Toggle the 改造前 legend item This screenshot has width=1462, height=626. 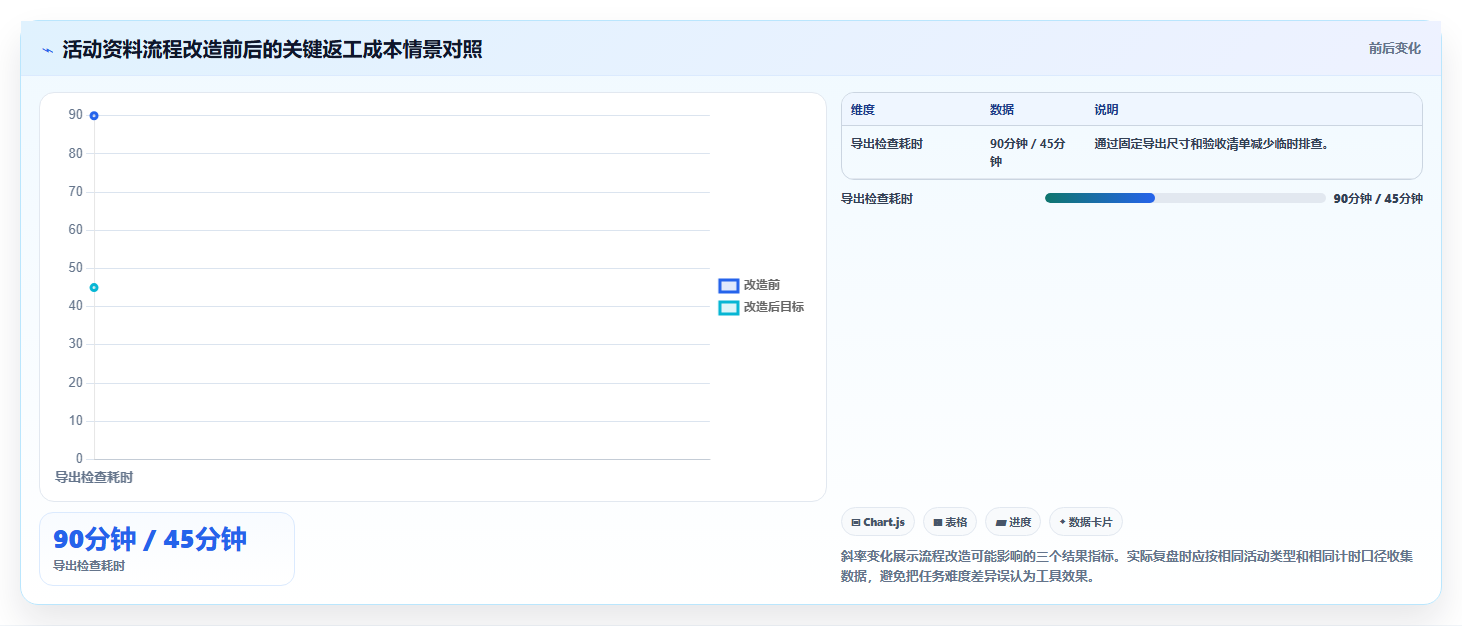(749, 285)
